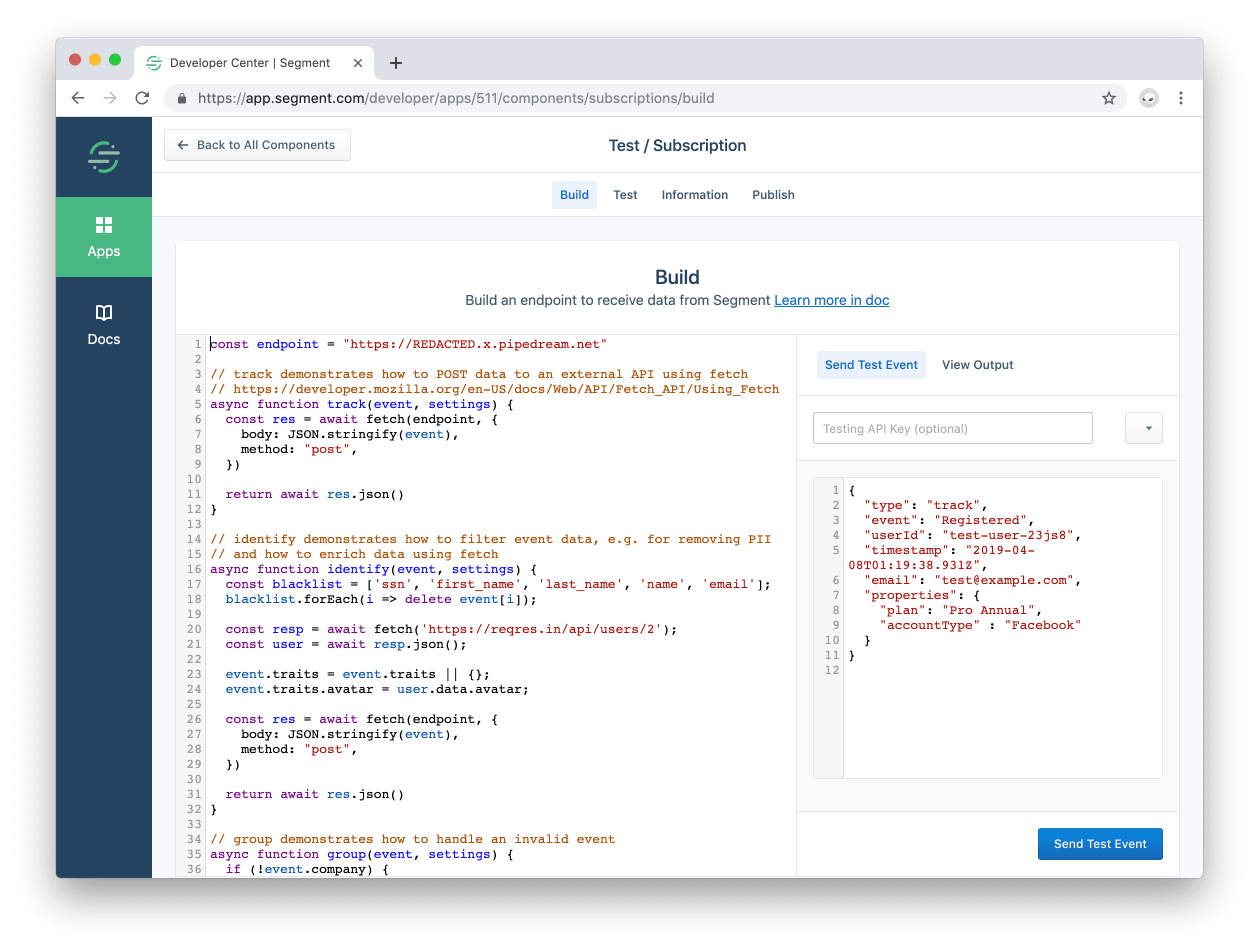This screenshot has height=952, width=1259.
Task: Switch to the Test tab
Action: pyautogui.click(x=625, y=194)
